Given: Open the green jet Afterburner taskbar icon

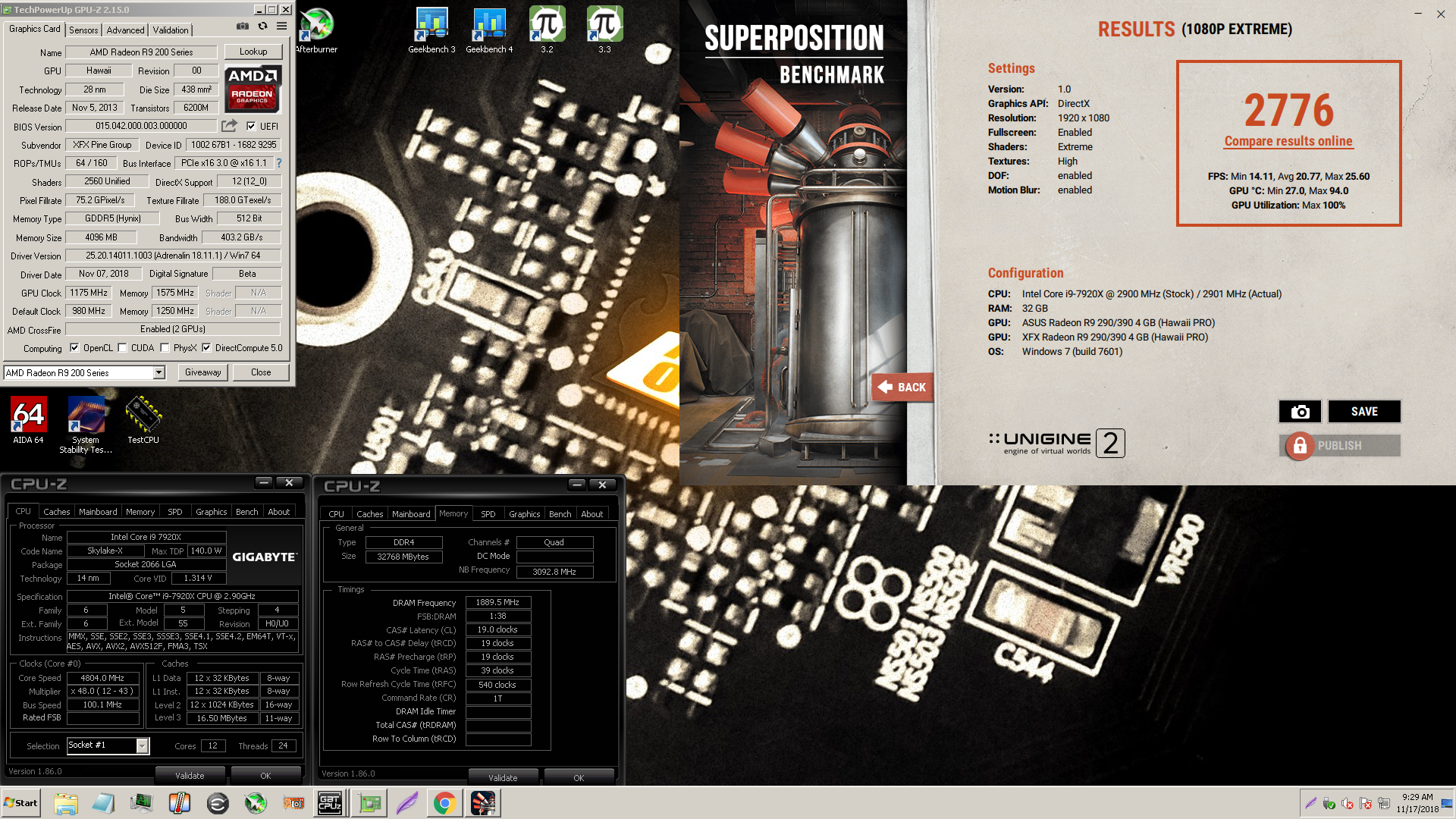Looking at the screenshot, I should (x=256, y=803).
